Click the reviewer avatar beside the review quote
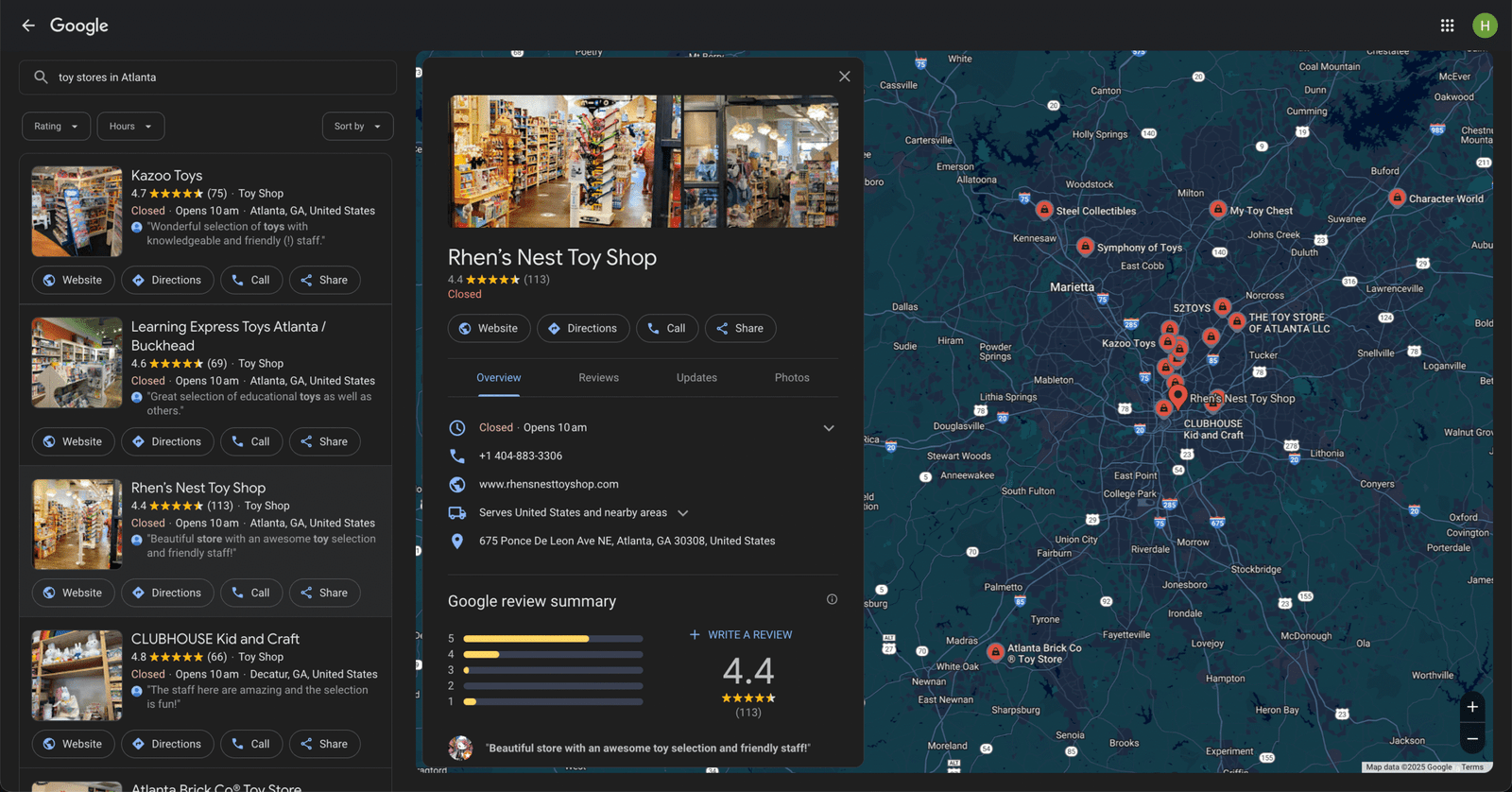This screenshot has width=1512, height=792. (x=460, y=748)
